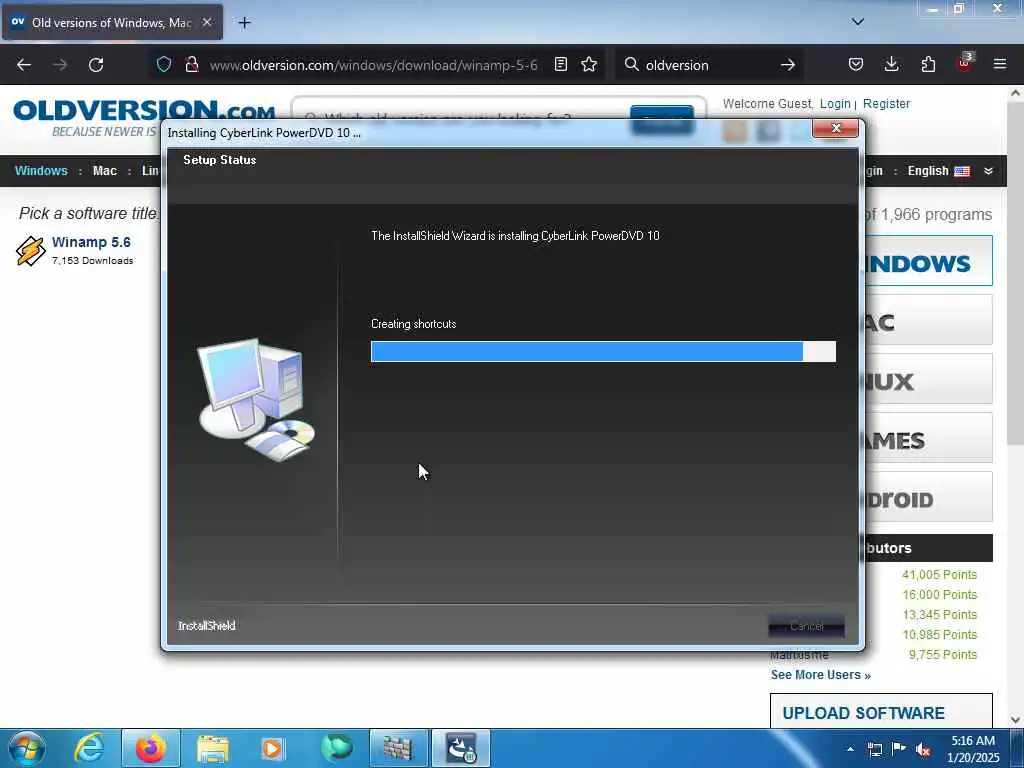
Task: Open the Winamp 5.6 title link
Action: 91,242
